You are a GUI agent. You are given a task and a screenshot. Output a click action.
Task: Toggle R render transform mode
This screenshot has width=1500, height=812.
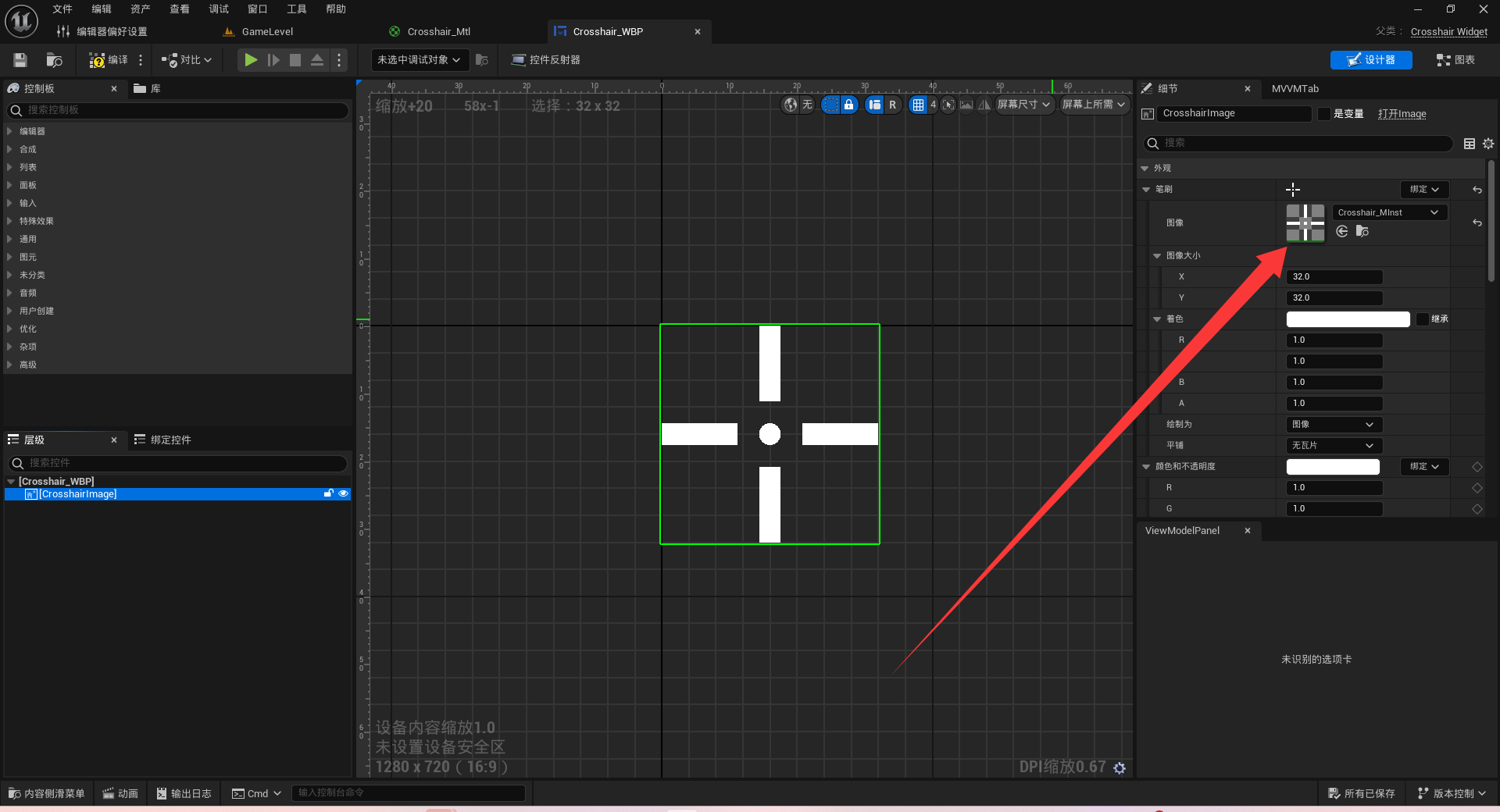point(893,105)
